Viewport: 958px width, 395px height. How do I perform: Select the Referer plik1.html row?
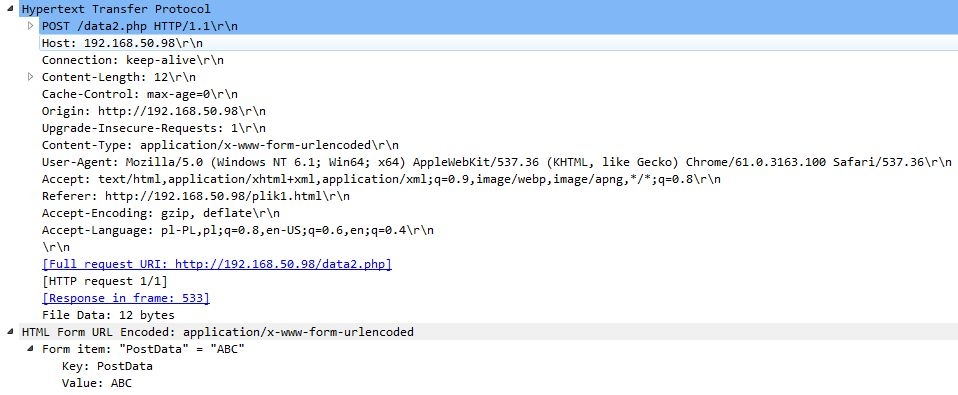tap(196, 197)
